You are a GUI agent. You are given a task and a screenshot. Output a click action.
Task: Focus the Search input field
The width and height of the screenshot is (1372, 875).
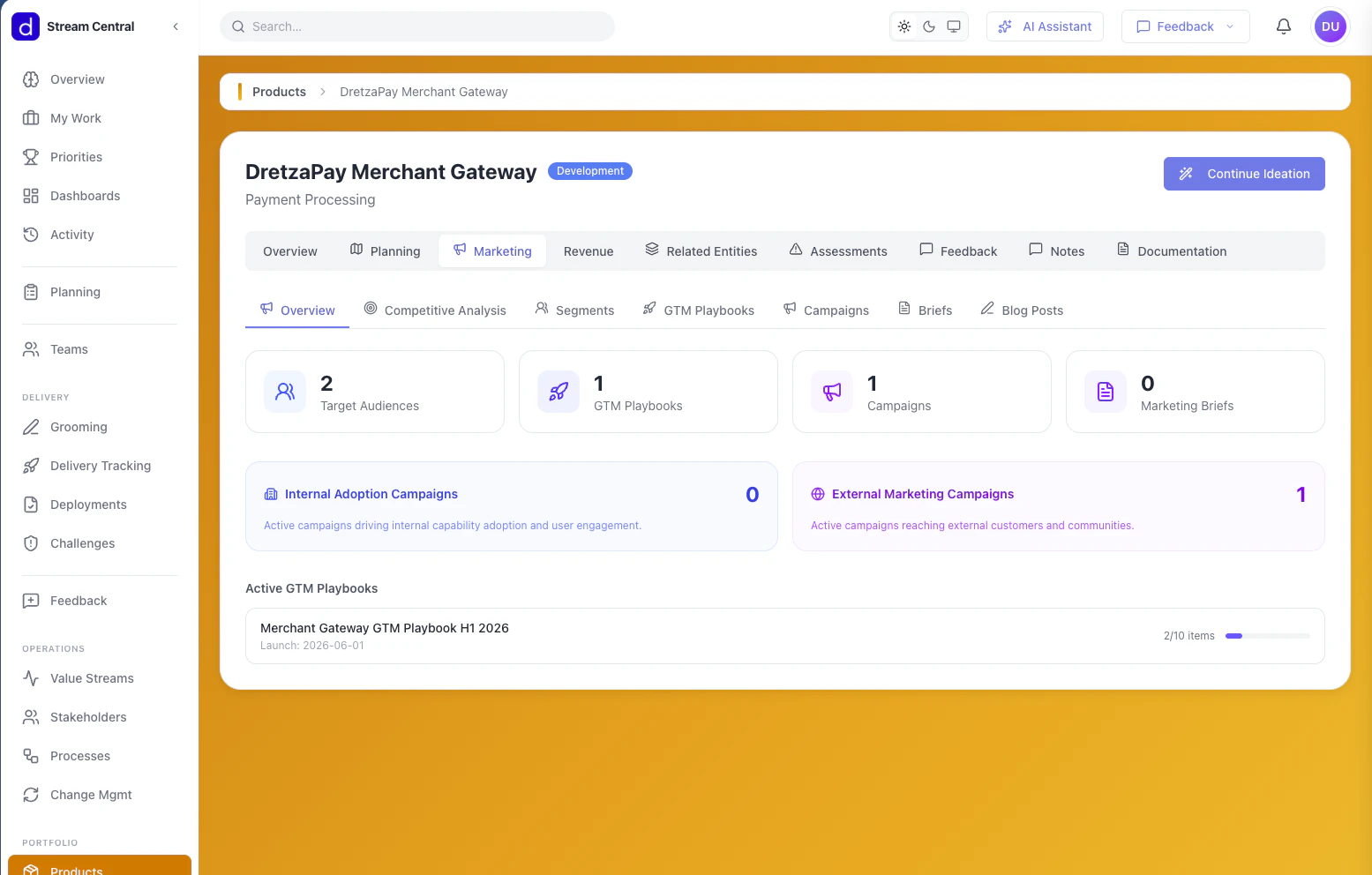[417, 26]
